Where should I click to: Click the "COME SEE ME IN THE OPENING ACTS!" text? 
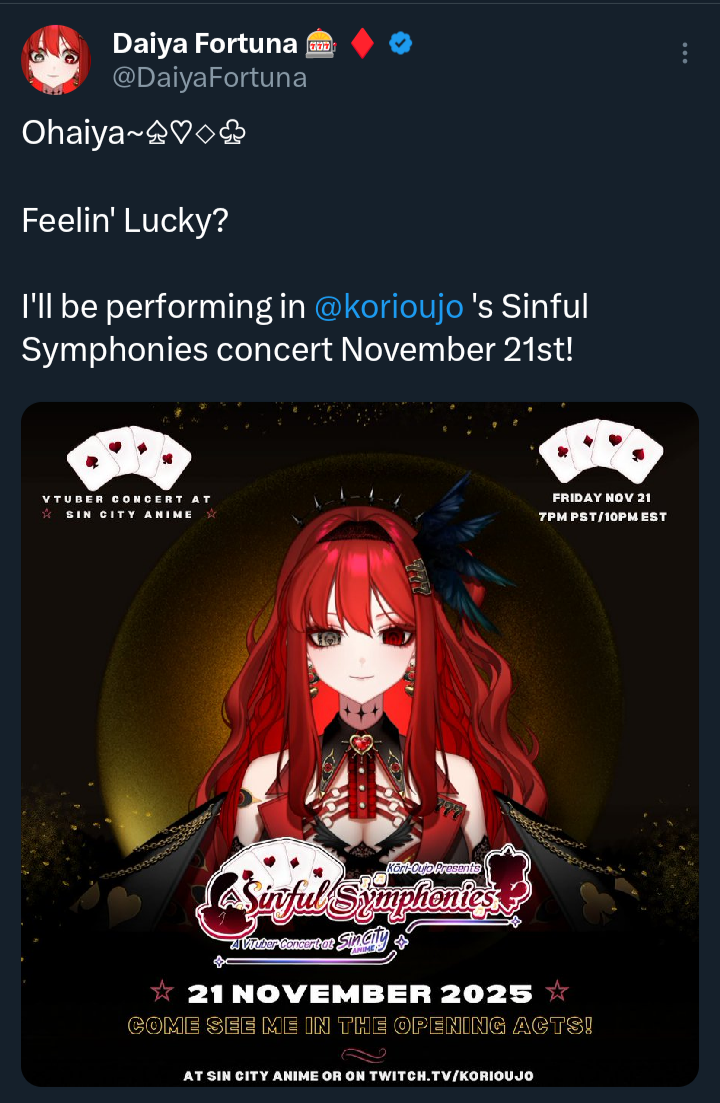[360, 1026]
